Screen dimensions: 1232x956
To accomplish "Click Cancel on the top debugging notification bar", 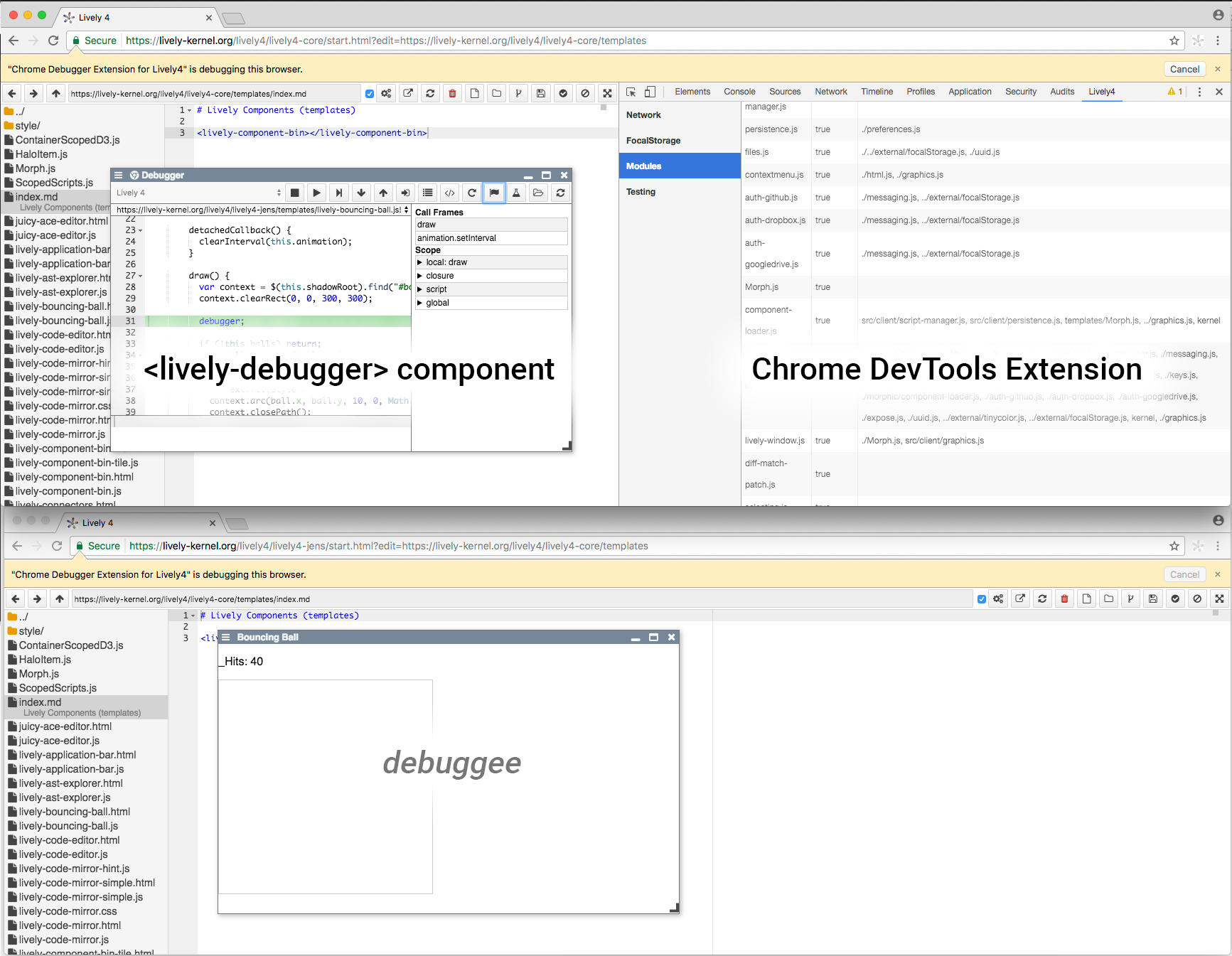I will click(1184, 69).
